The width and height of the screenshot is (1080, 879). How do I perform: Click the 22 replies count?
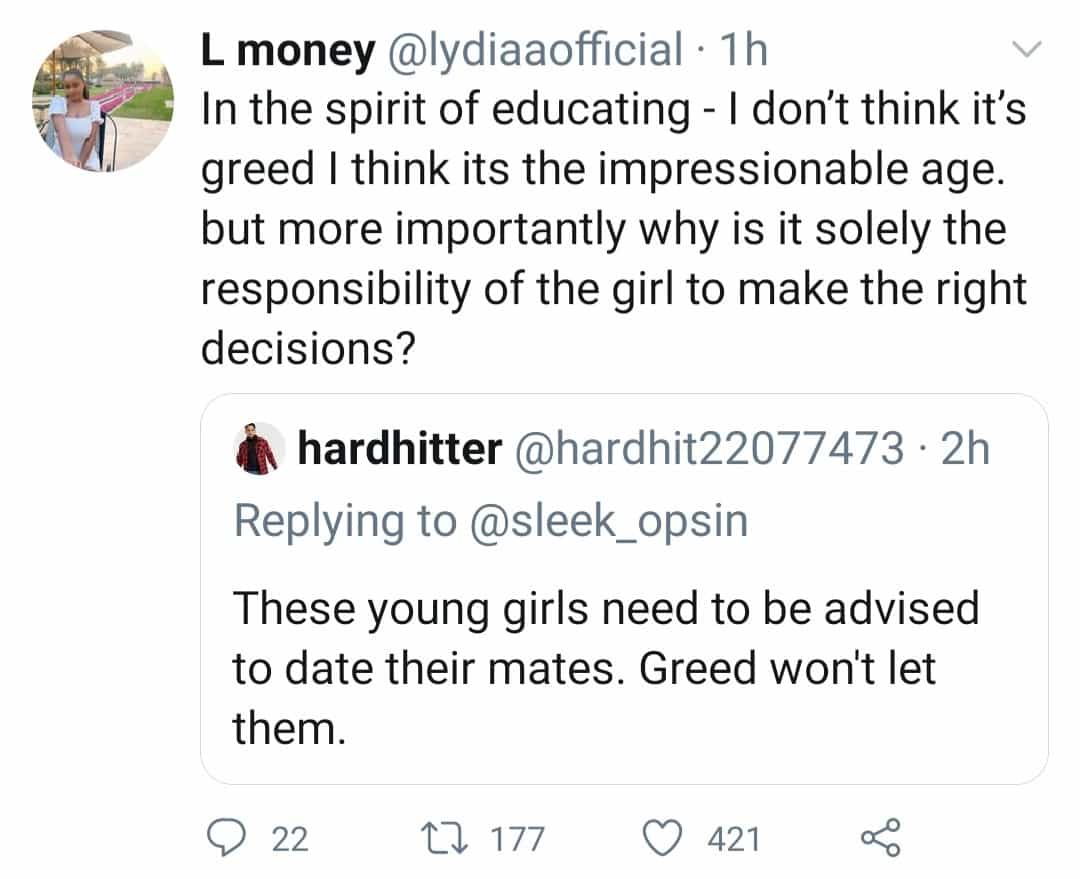tap(291, 839)
